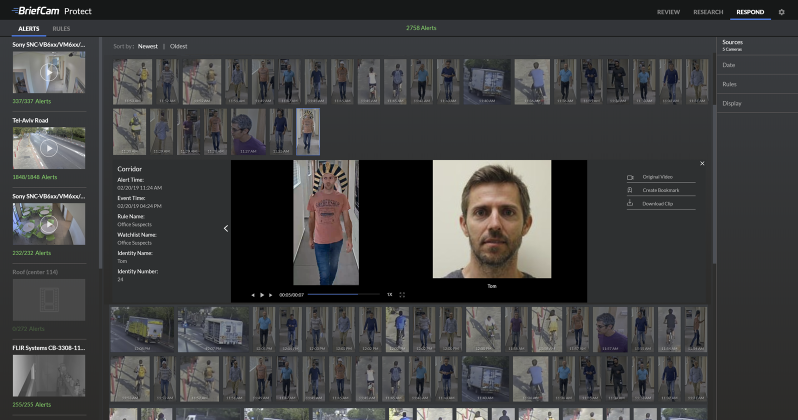
Task: Click the BriefCam Protect logo
Action: pyautogui.click(x=52, y=11)
